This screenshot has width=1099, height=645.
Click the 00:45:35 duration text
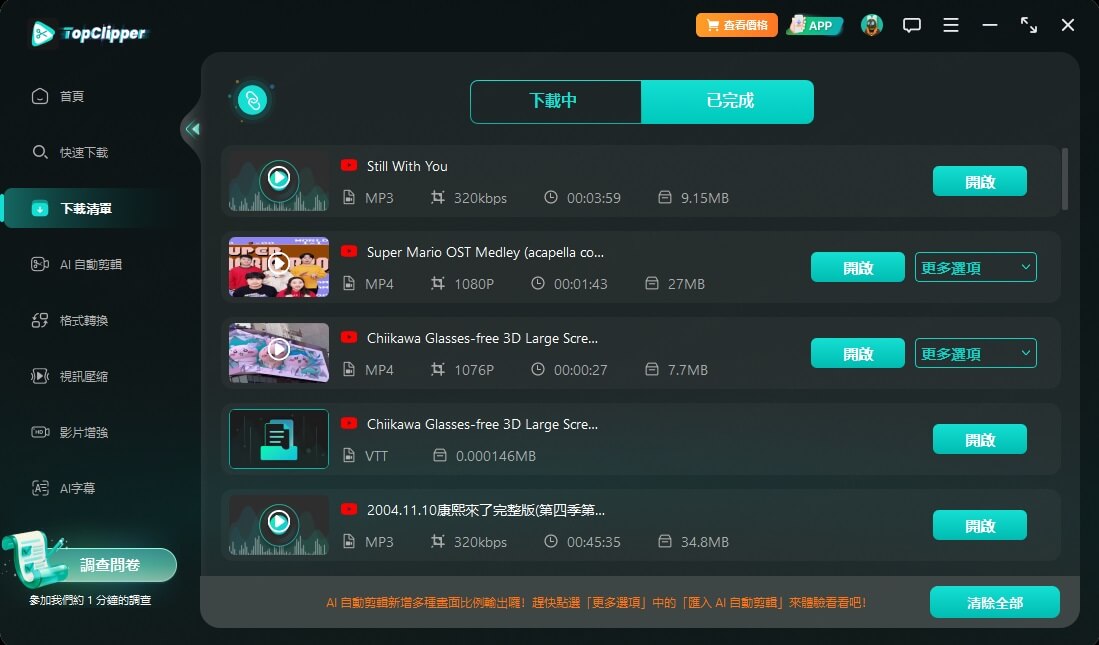[594, 542]
